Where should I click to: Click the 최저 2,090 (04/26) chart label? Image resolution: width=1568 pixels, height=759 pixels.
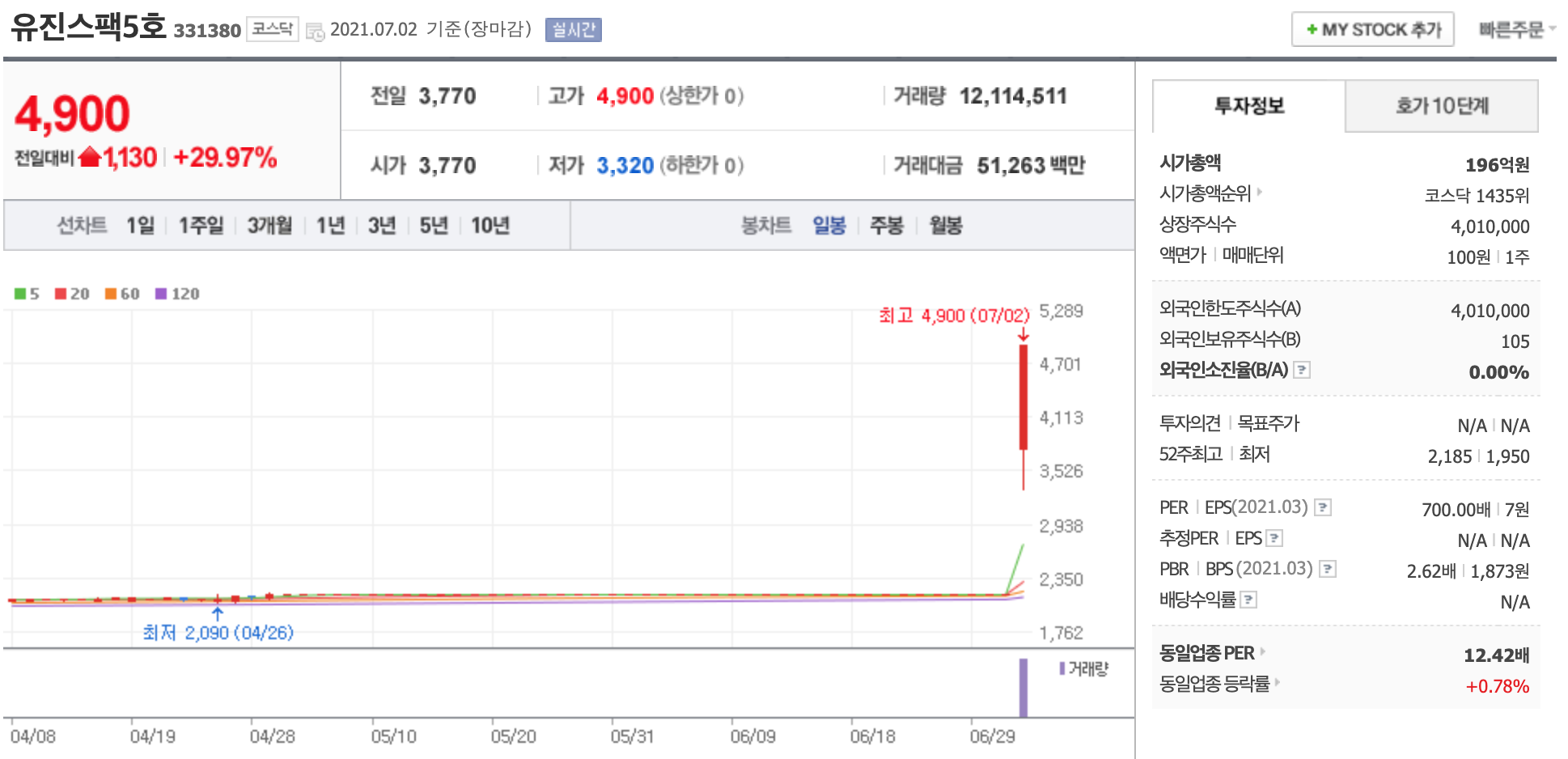coord(218,632)
